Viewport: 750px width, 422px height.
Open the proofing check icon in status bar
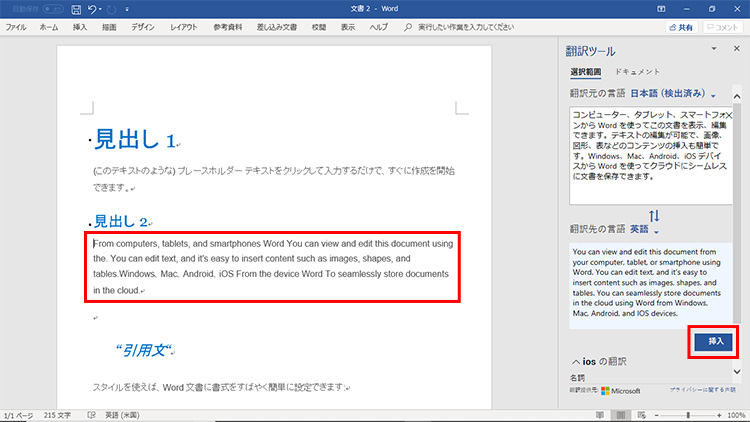(x=91, y=414)
